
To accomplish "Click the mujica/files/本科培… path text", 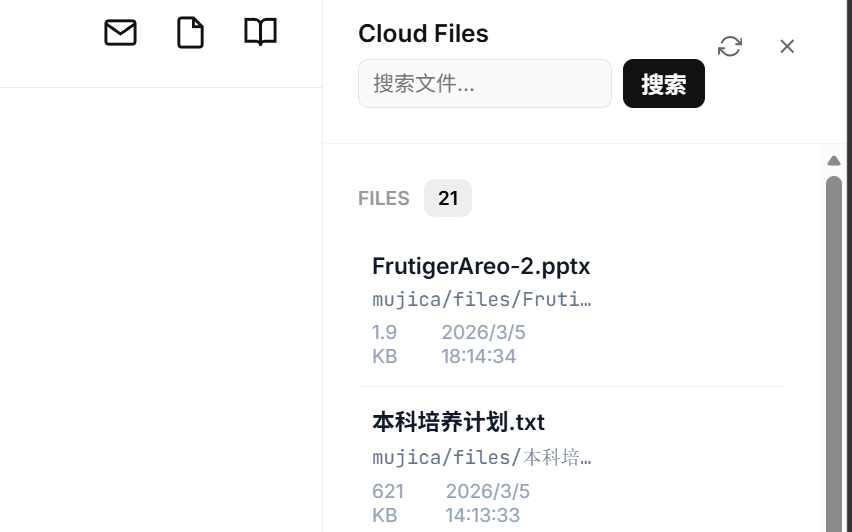I will pyautogui.click(x=482, y=458).
